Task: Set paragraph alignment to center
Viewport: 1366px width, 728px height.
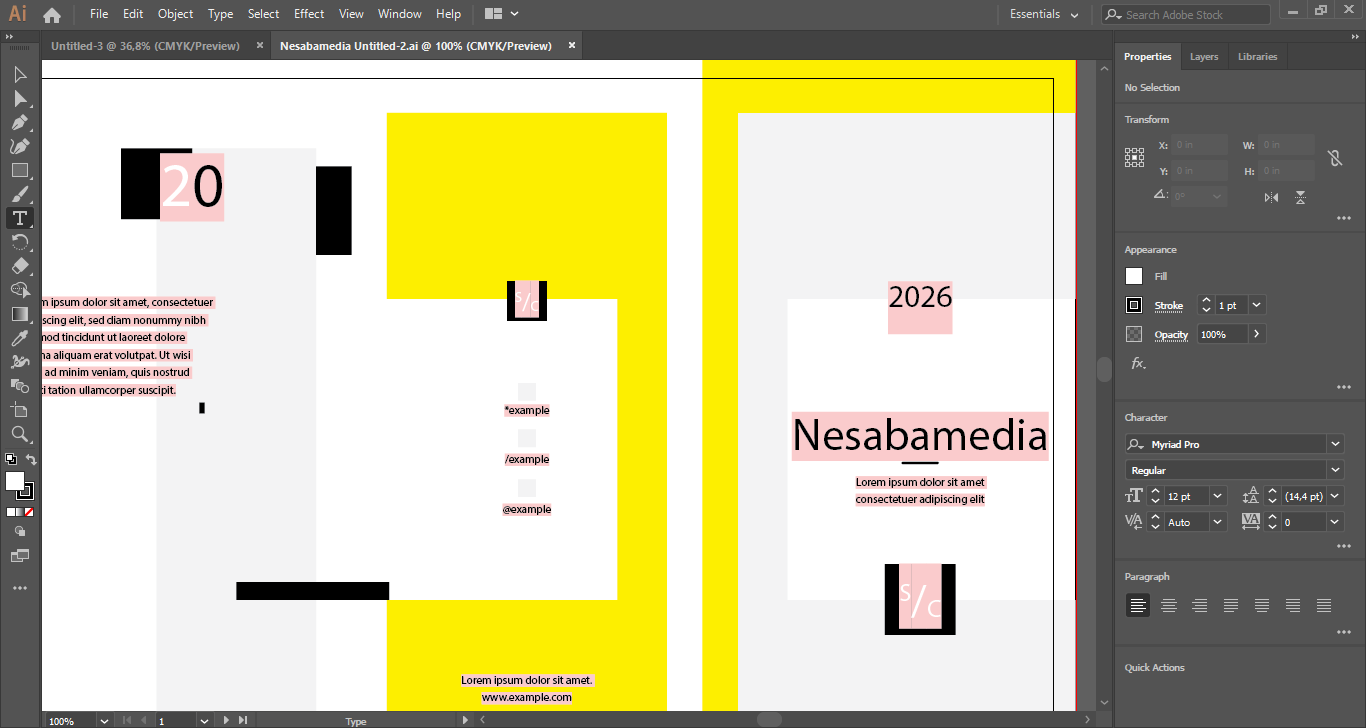Action: [x=1168, y=605]
